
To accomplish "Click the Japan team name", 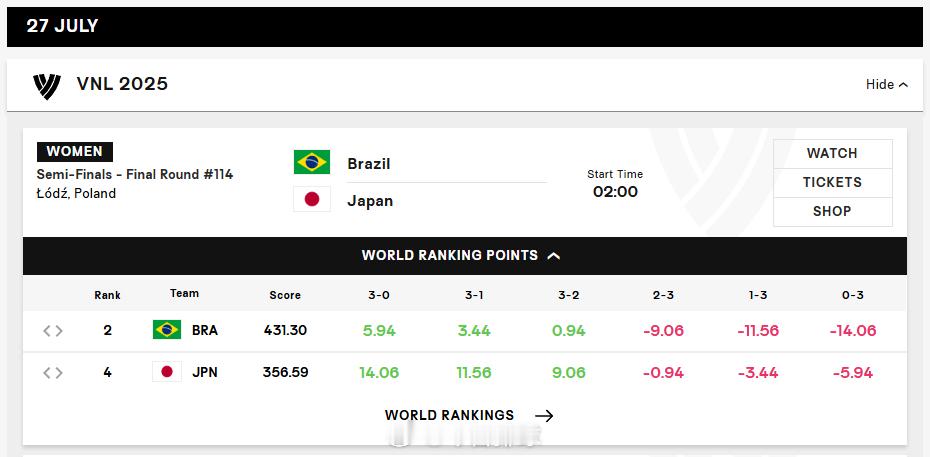I will coord(370,201).
